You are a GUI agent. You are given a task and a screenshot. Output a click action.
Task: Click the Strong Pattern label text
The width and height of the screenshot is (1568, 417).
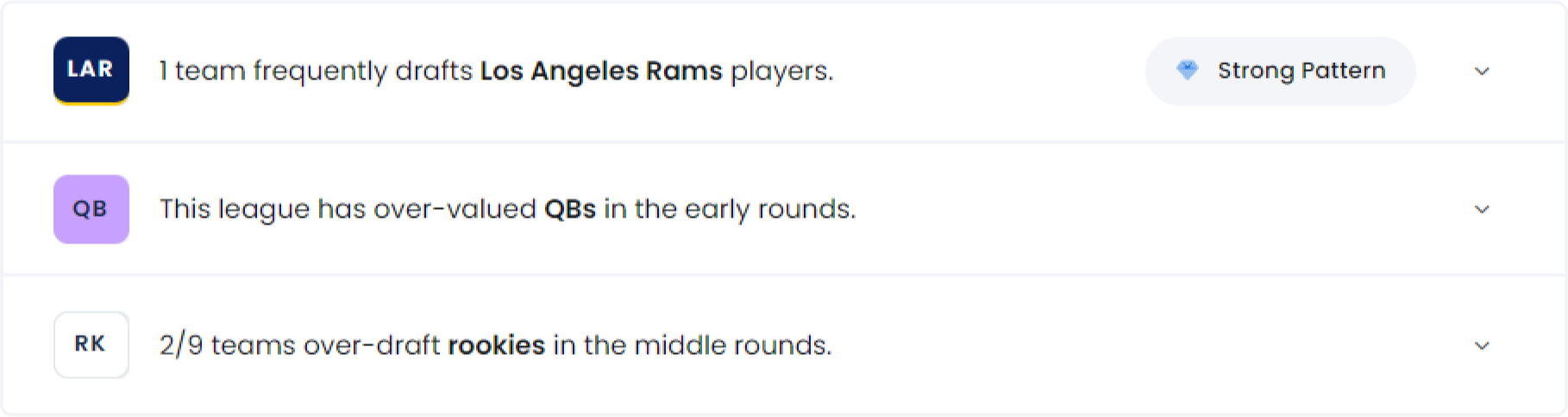pos(1301,71)
